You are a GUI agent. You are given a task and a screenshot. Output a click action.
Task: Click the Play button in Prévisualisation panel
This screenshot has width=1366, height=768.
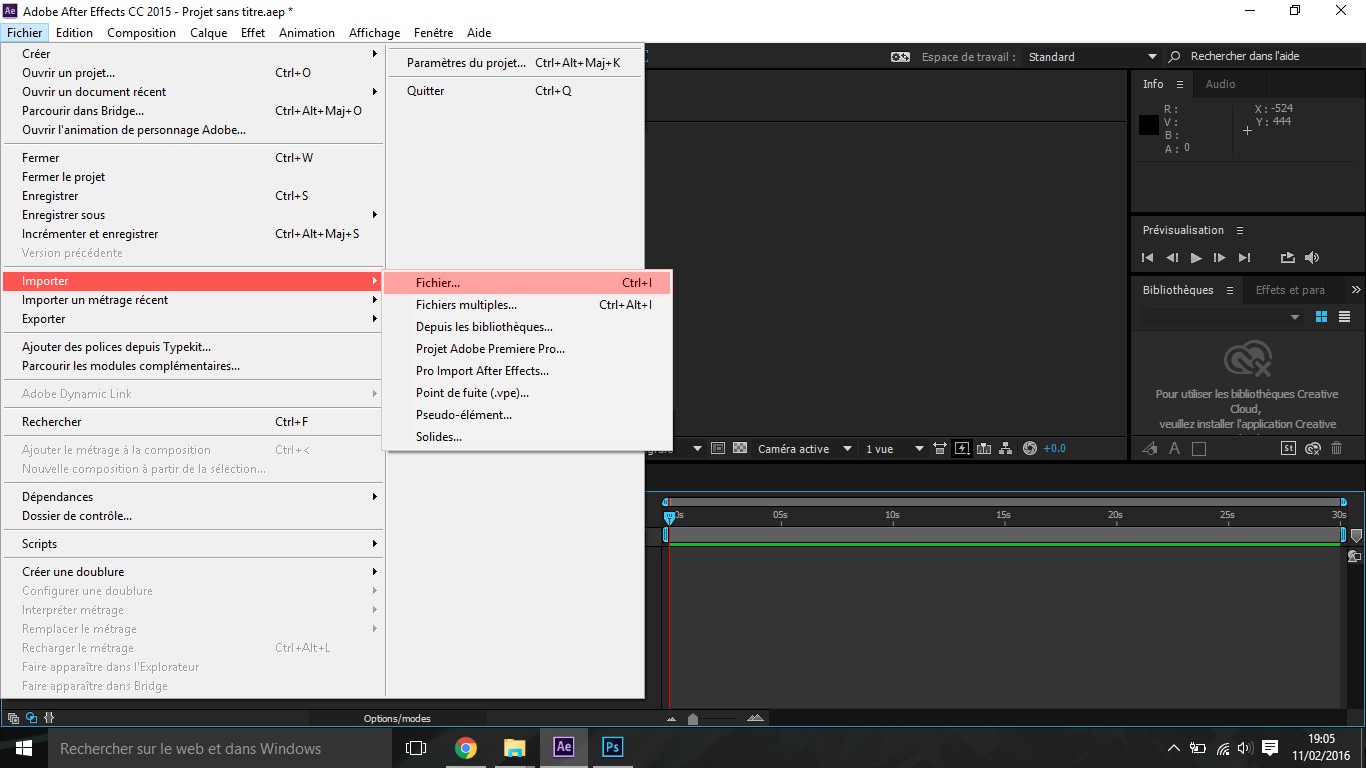click(1196, 258)
